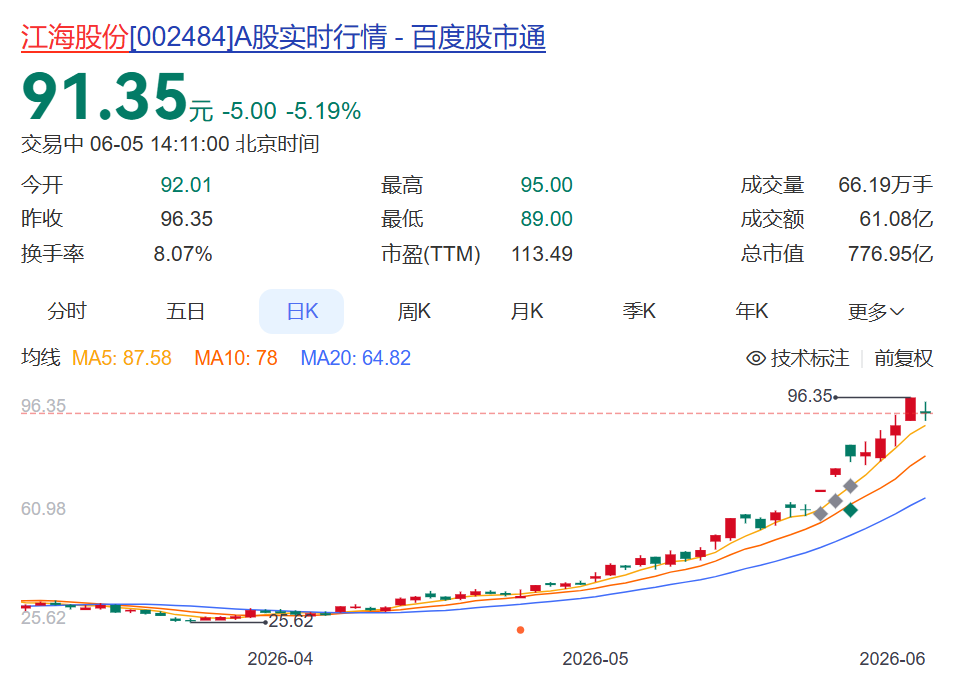
Task: Toggle the 技术标注 eye icon
Action: coord(756,358)
